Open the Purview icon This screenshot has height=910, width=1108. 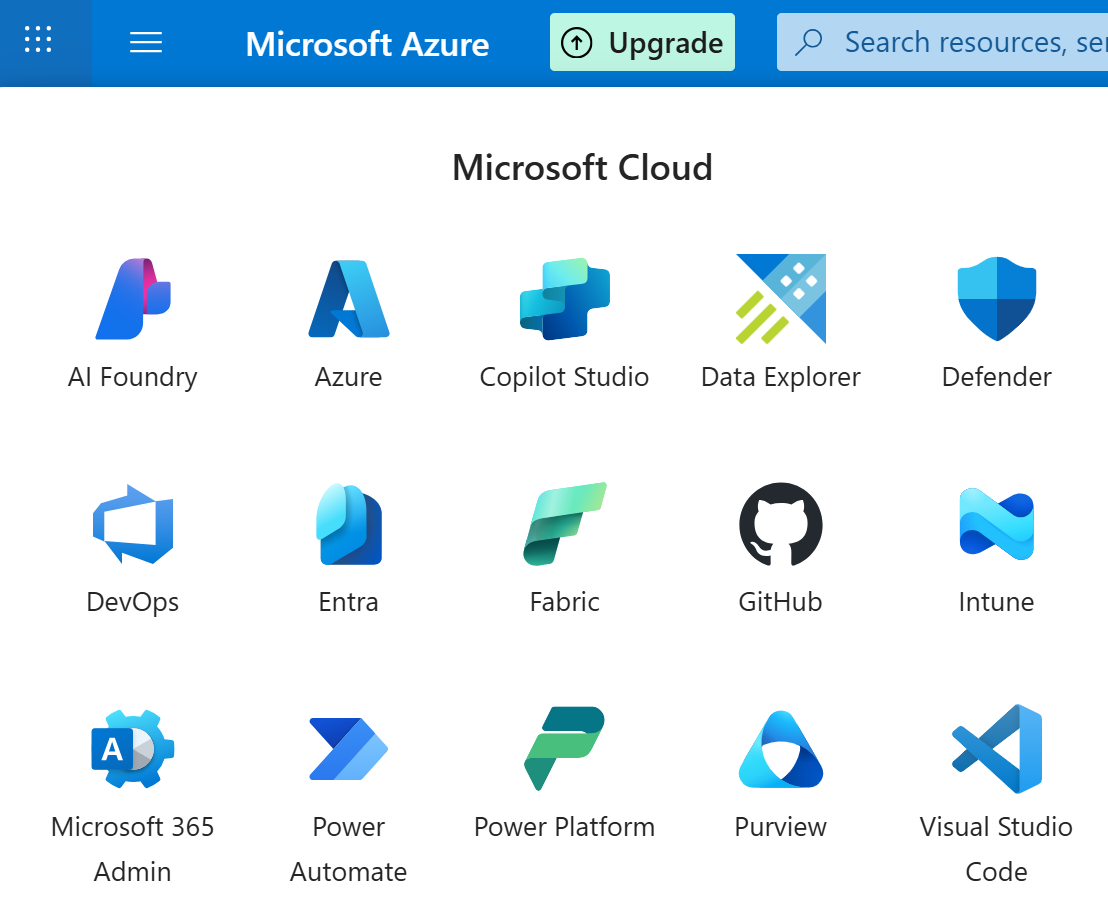781,749
